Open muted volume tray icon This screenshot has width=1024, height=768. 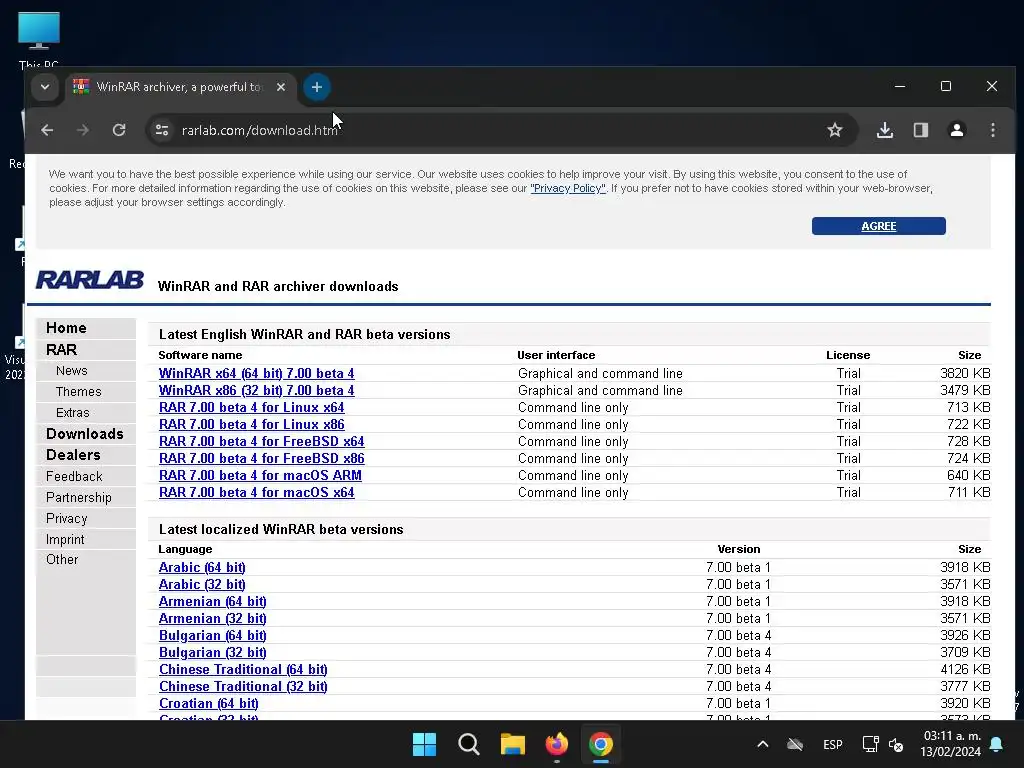coord(896,744)
